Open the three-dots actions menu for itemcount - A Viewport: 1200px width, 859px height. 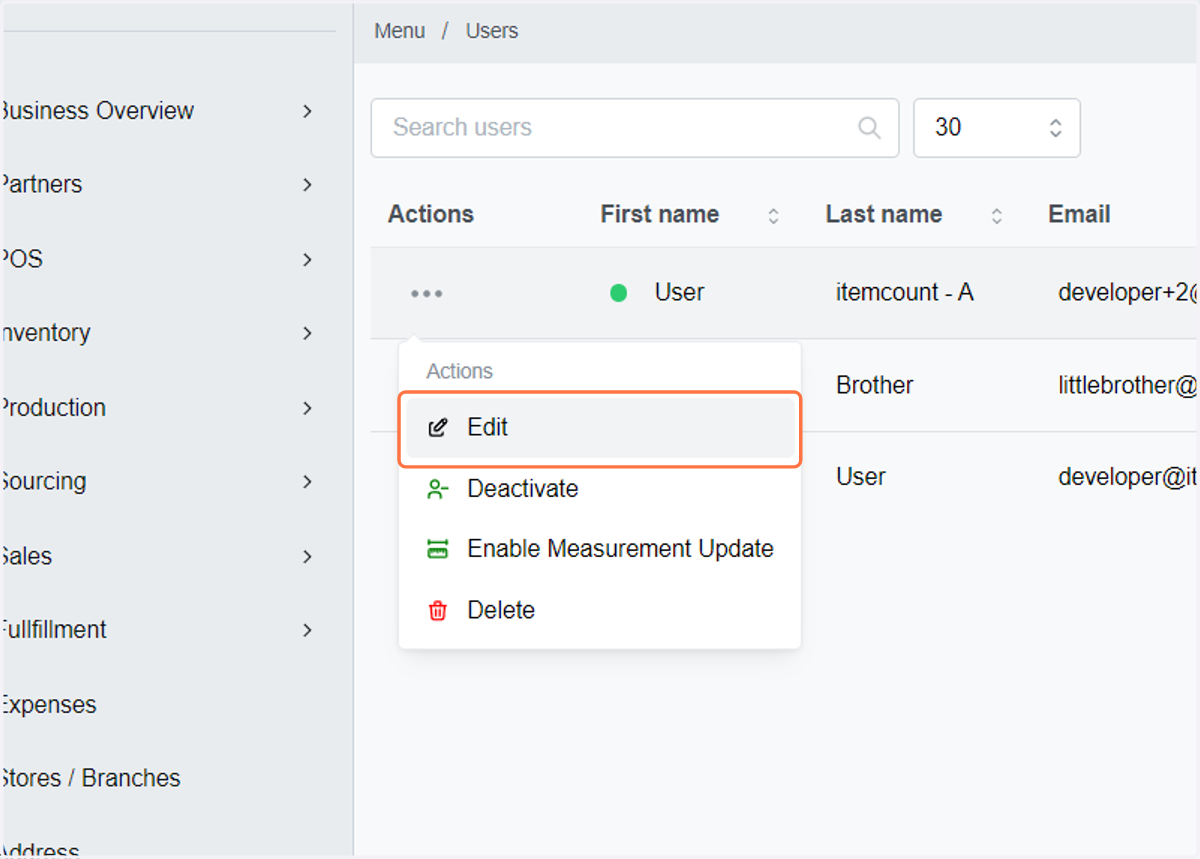pos(427,293)
